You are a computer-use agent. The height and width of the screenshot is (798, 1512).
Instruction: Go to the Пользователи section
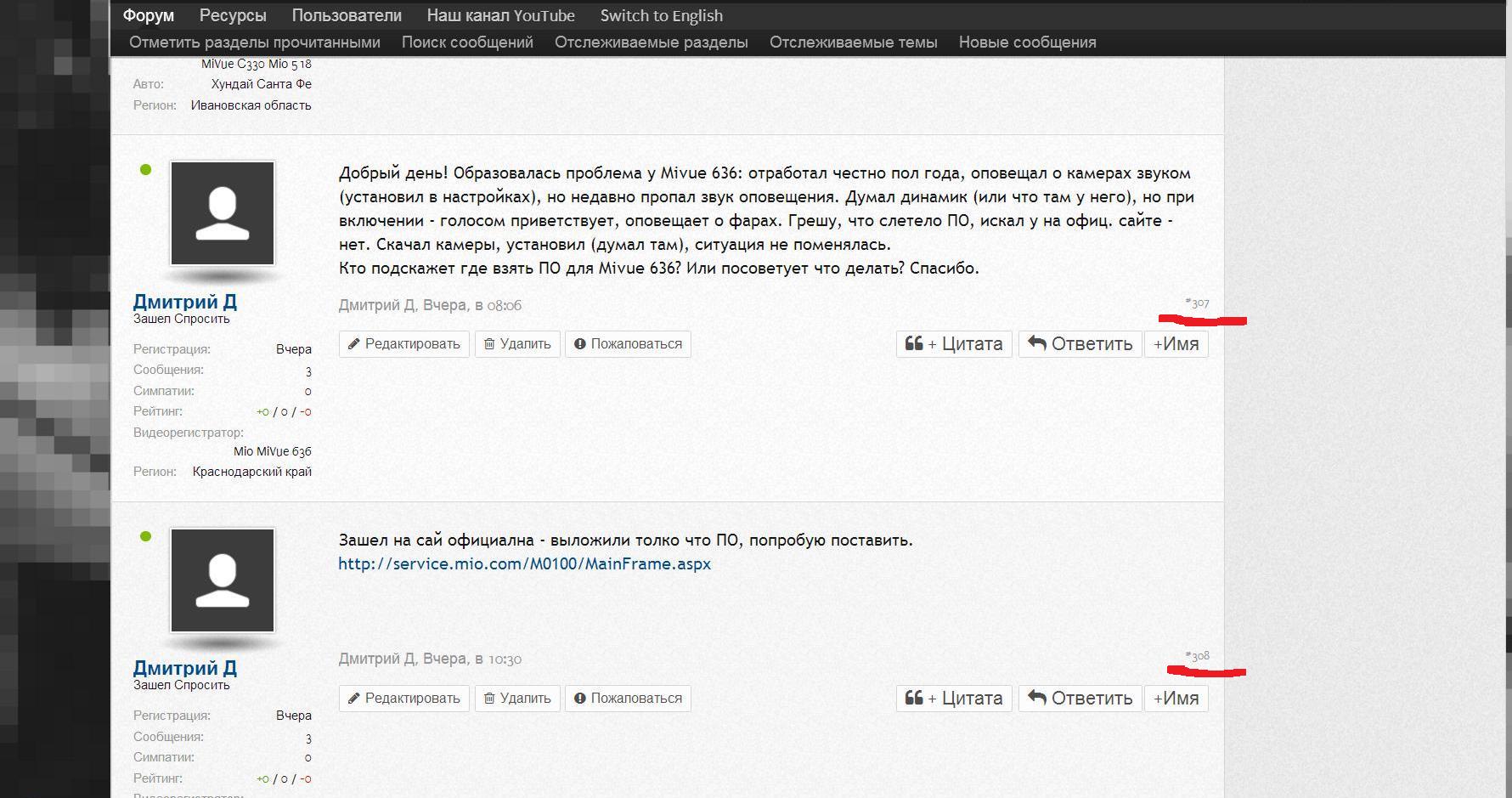coord(347,15)
